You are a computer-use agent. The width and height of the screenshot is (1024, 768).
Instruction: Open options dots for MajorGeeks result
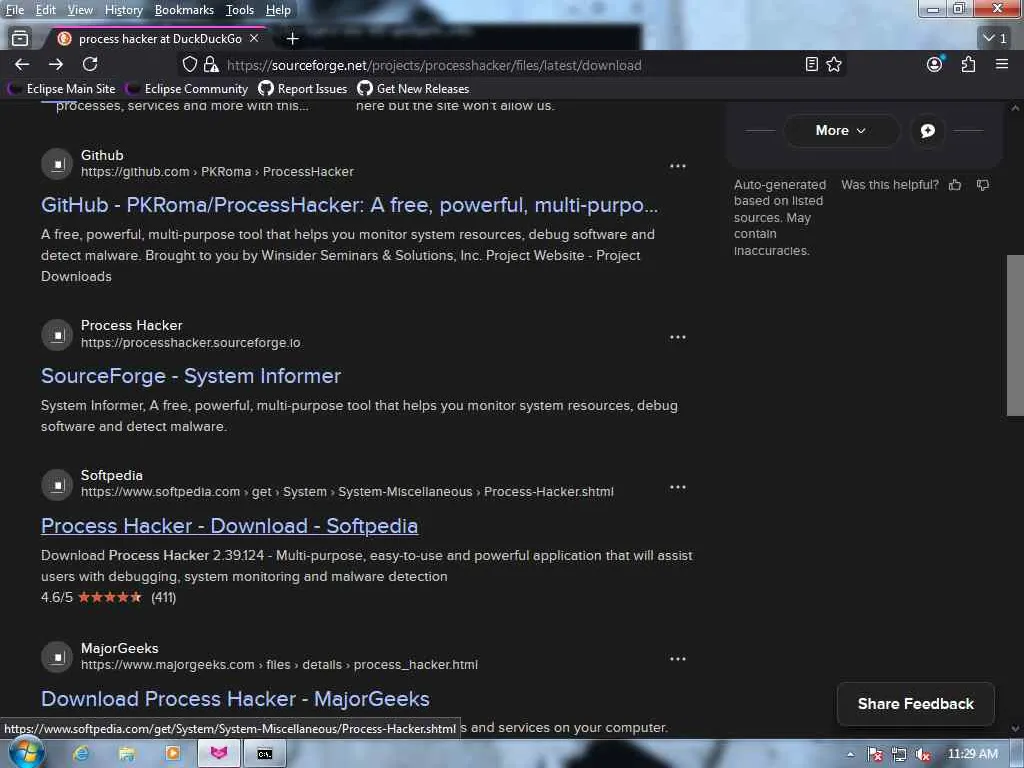click(678, 658)
